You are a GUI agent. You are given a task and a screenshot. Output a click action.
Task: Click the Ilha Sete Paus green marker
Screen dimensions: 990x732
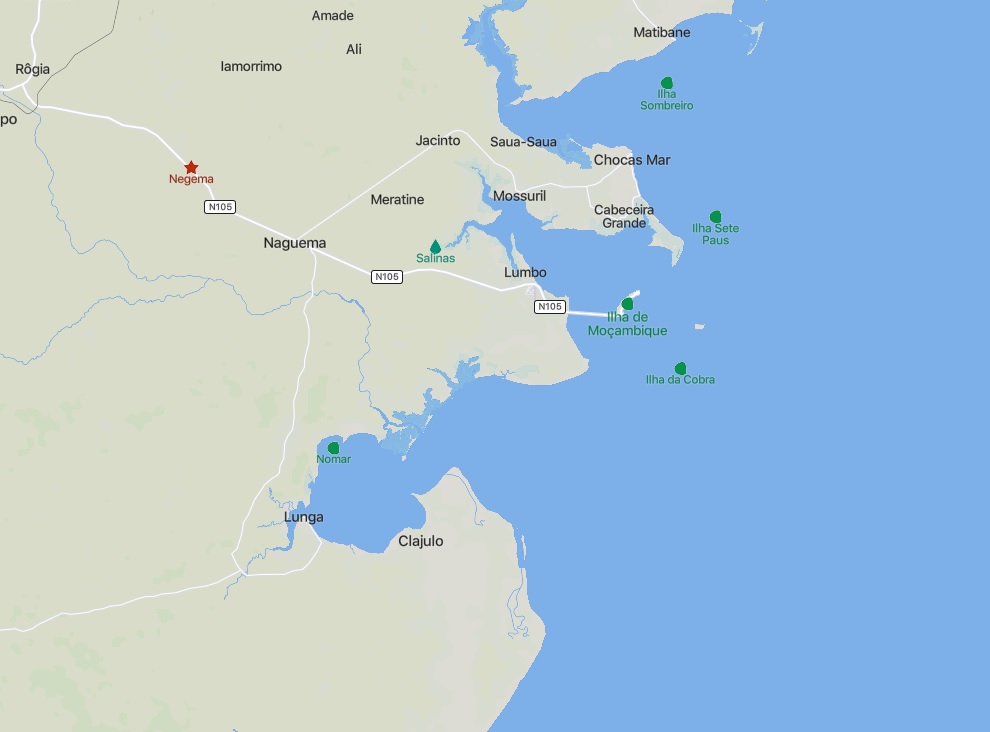(x=715, y=217)
